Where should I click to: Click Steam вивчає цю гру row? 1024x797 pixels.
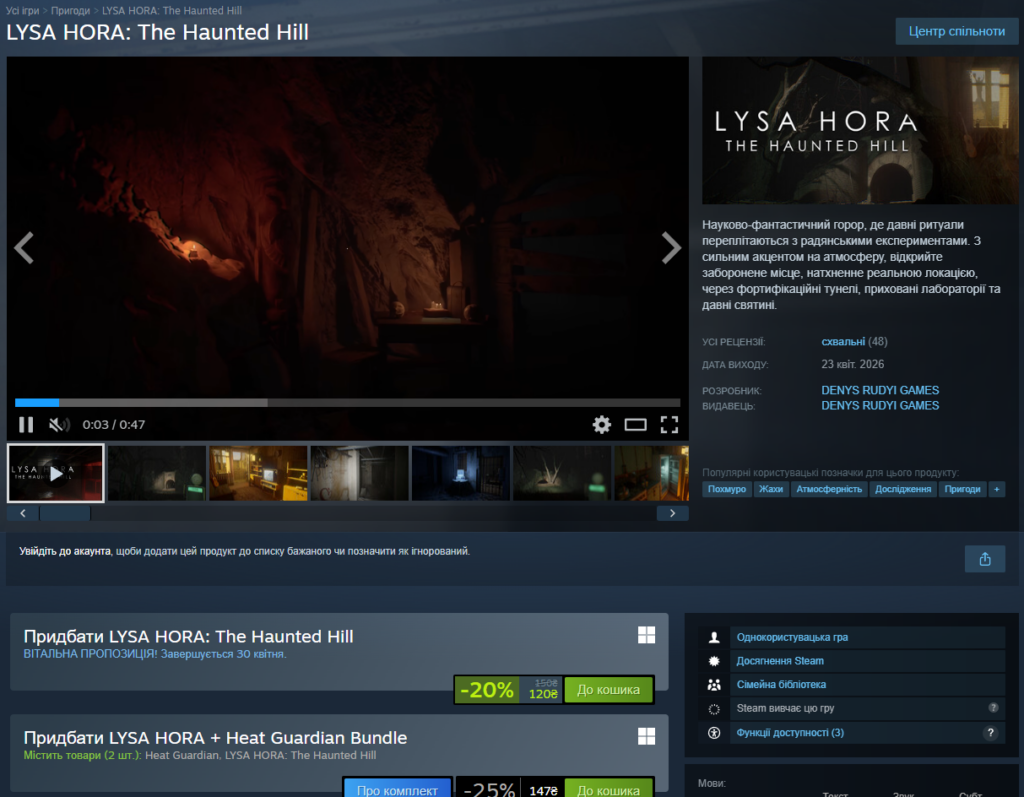point(852,708)
